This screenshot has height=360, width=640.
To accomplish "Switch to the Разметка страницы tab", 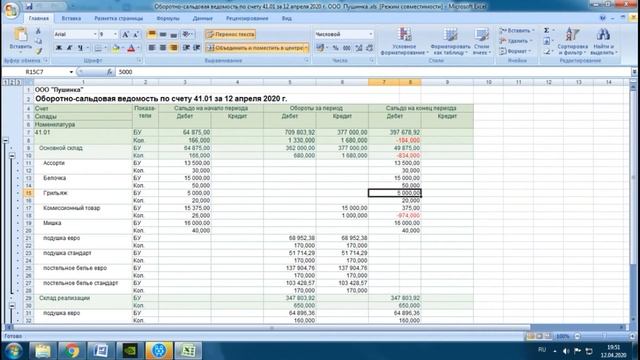I will coord(118,18).
